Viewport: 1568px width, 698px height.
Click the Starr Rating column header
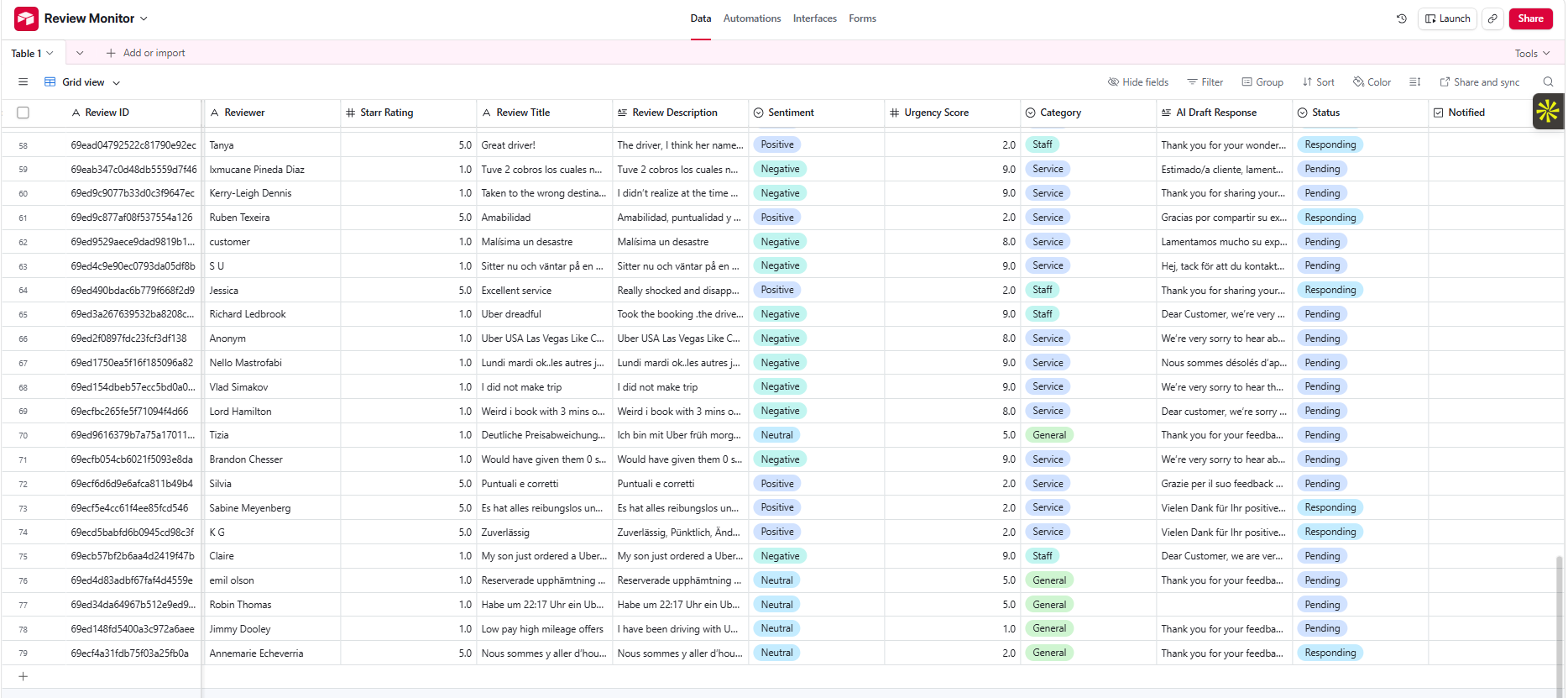[x=409, y=113]
